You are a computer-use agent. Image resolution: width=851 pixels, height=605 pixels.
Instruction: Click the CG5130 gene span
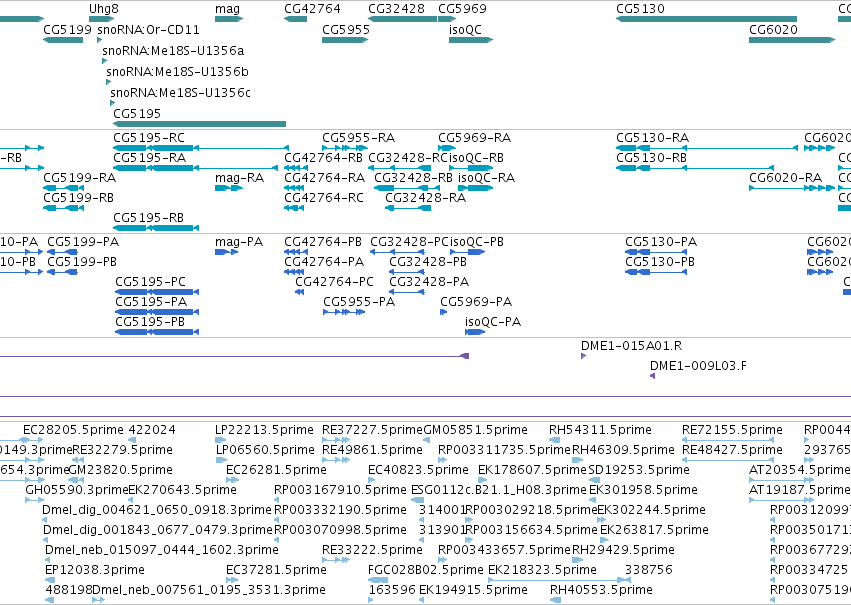pos(706,19)
